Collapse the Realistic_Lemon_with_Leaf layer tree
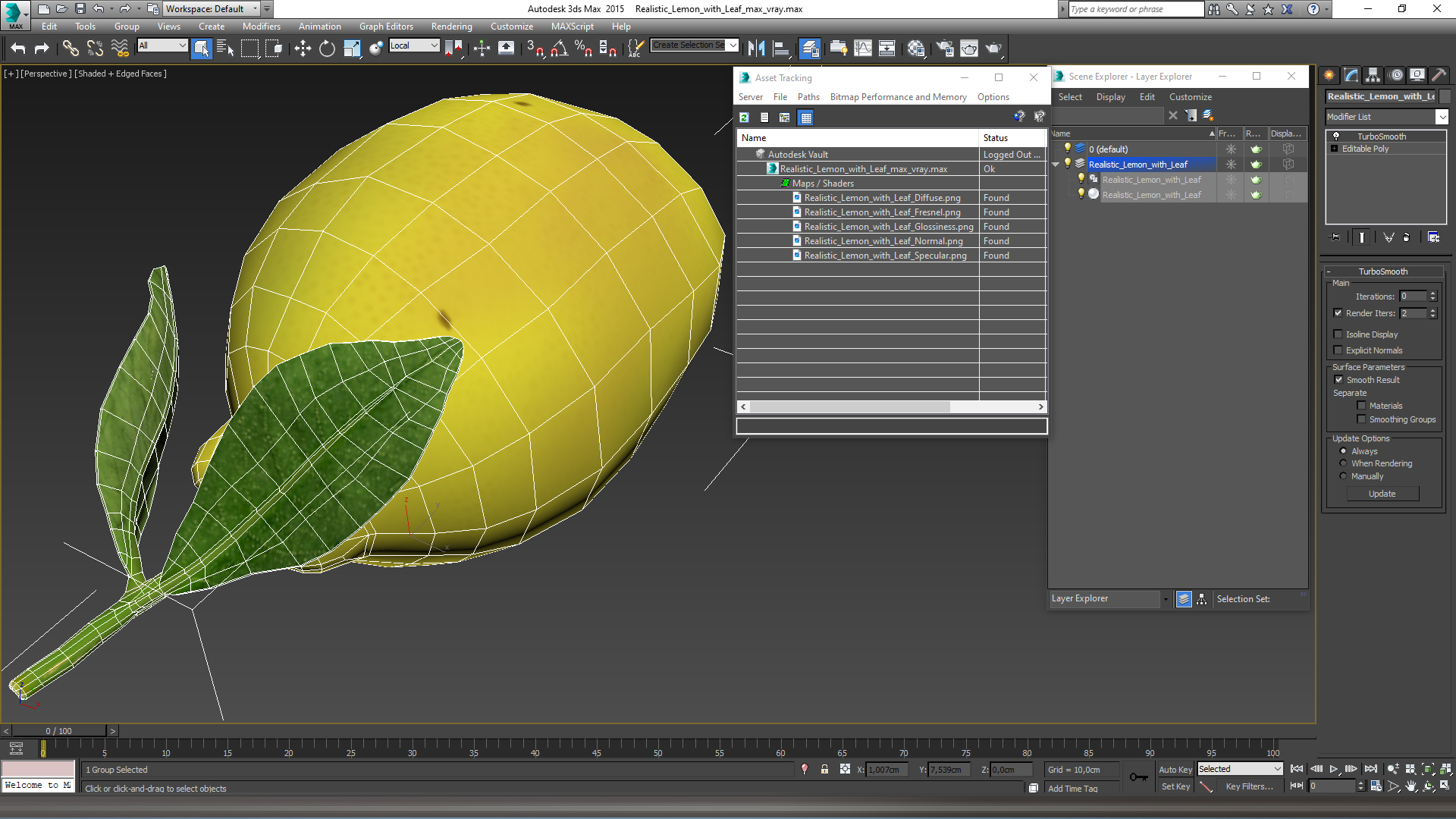The height and width of the screenshot is (819, 1456). [x=1056, y=165]
